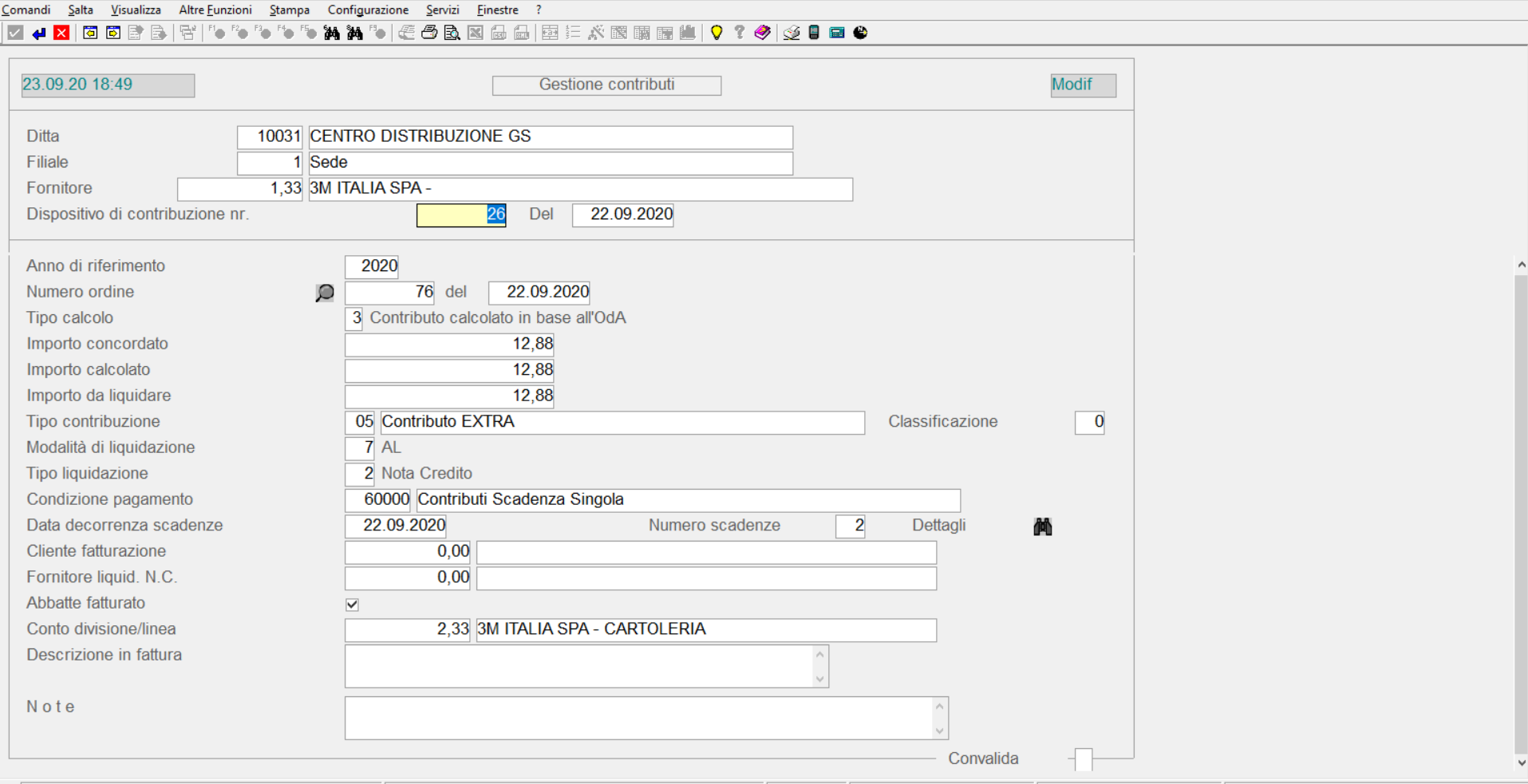This screenshot has height=784, width=1528.
Task: Click the Importo concordato input field
Action: point(449,345)
